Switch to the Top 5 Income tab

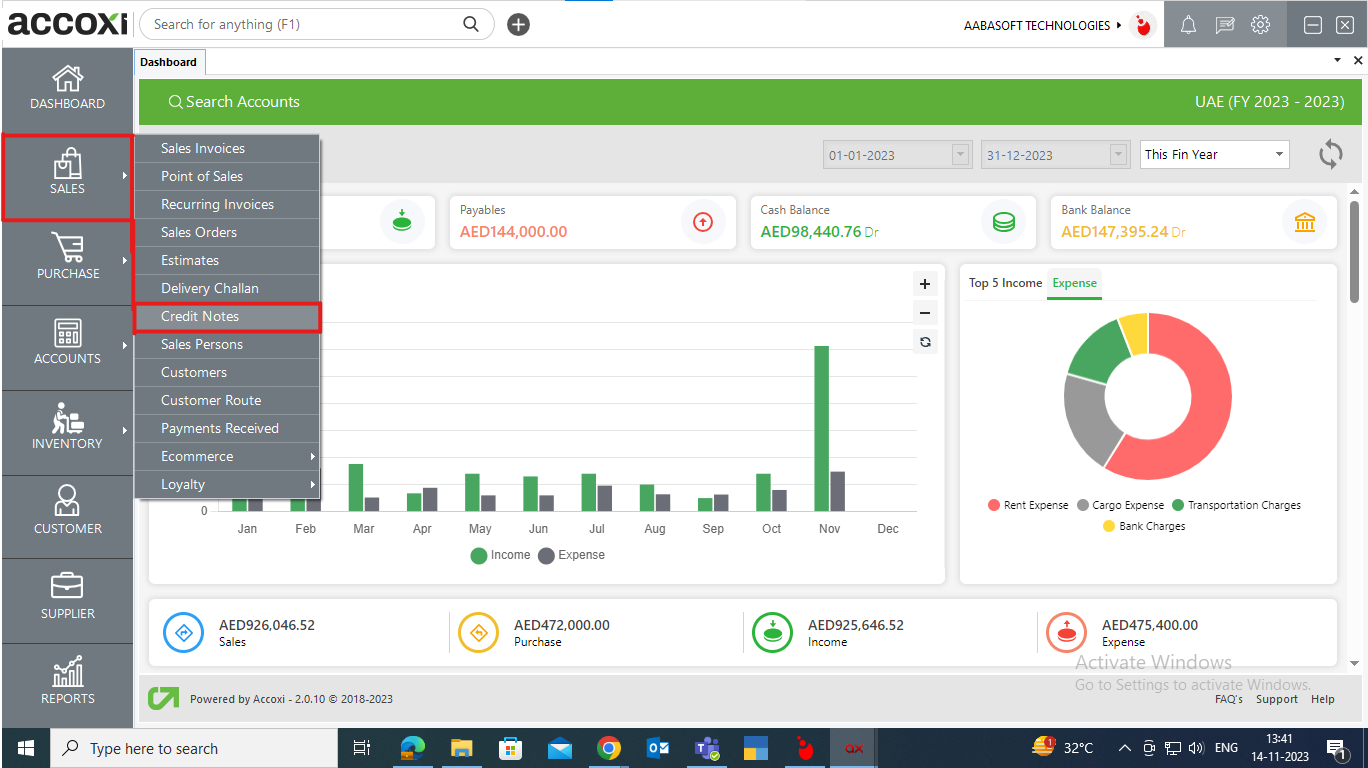[1005, 283]
